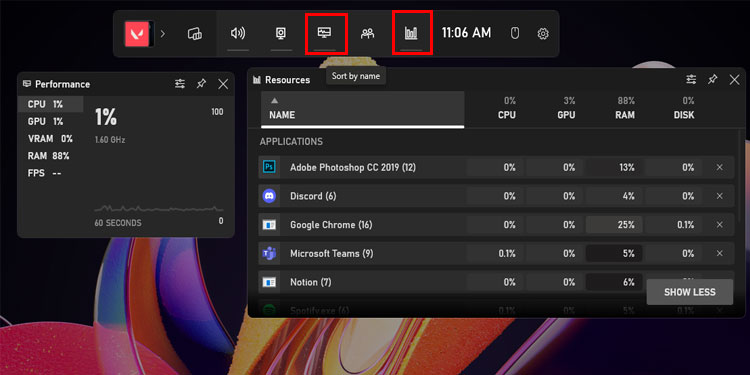This screenshot has width=750, height=375.
Task: Open Resources widget options icon
Action: tap(691, 80)
